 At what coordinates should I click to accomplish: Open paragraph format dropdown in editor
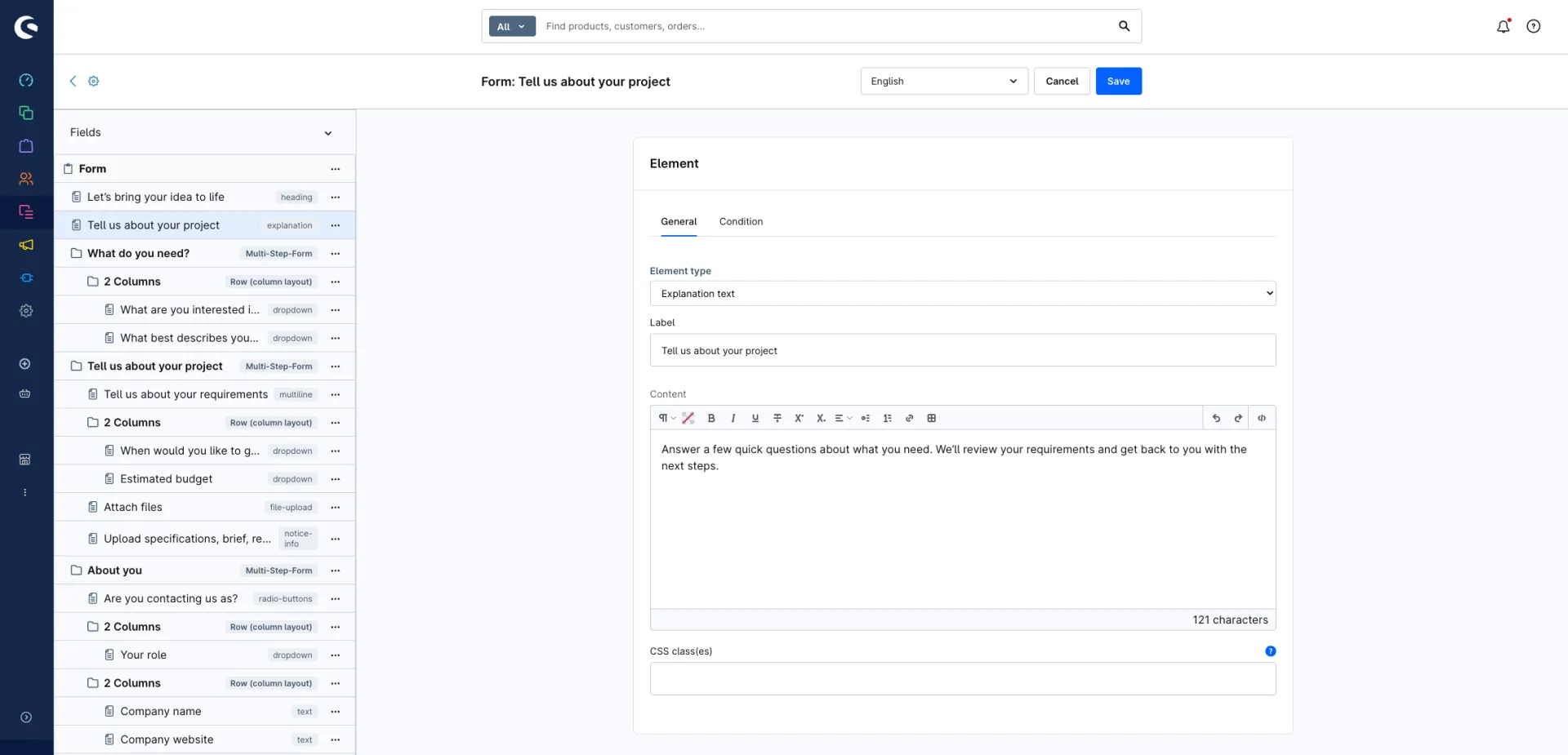[x=666, y=418]
